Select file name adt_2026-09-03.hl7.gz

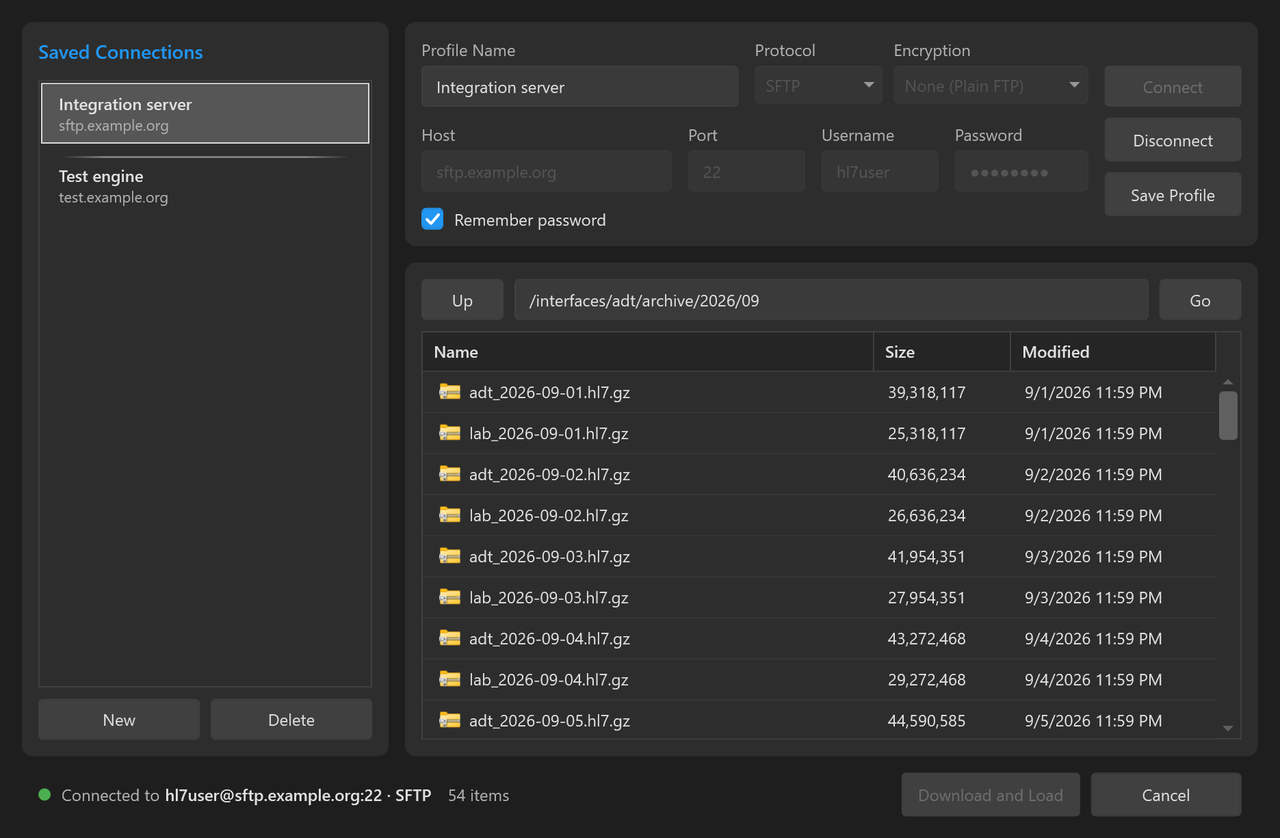click(x=549, y=557)
